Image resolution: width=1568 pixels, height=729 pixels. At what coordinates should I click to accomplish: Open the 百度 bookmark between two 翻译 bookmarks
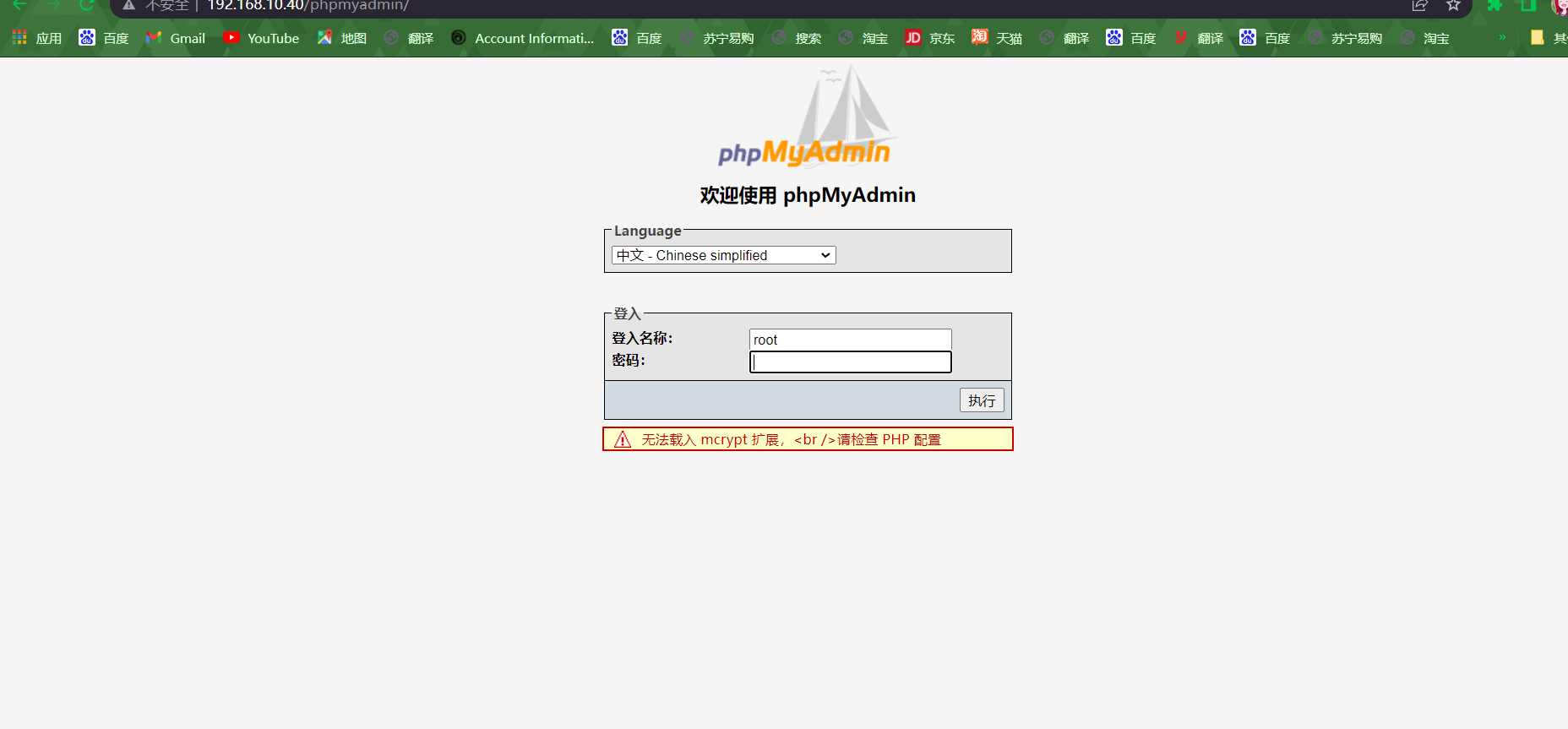click(1131, 38)
